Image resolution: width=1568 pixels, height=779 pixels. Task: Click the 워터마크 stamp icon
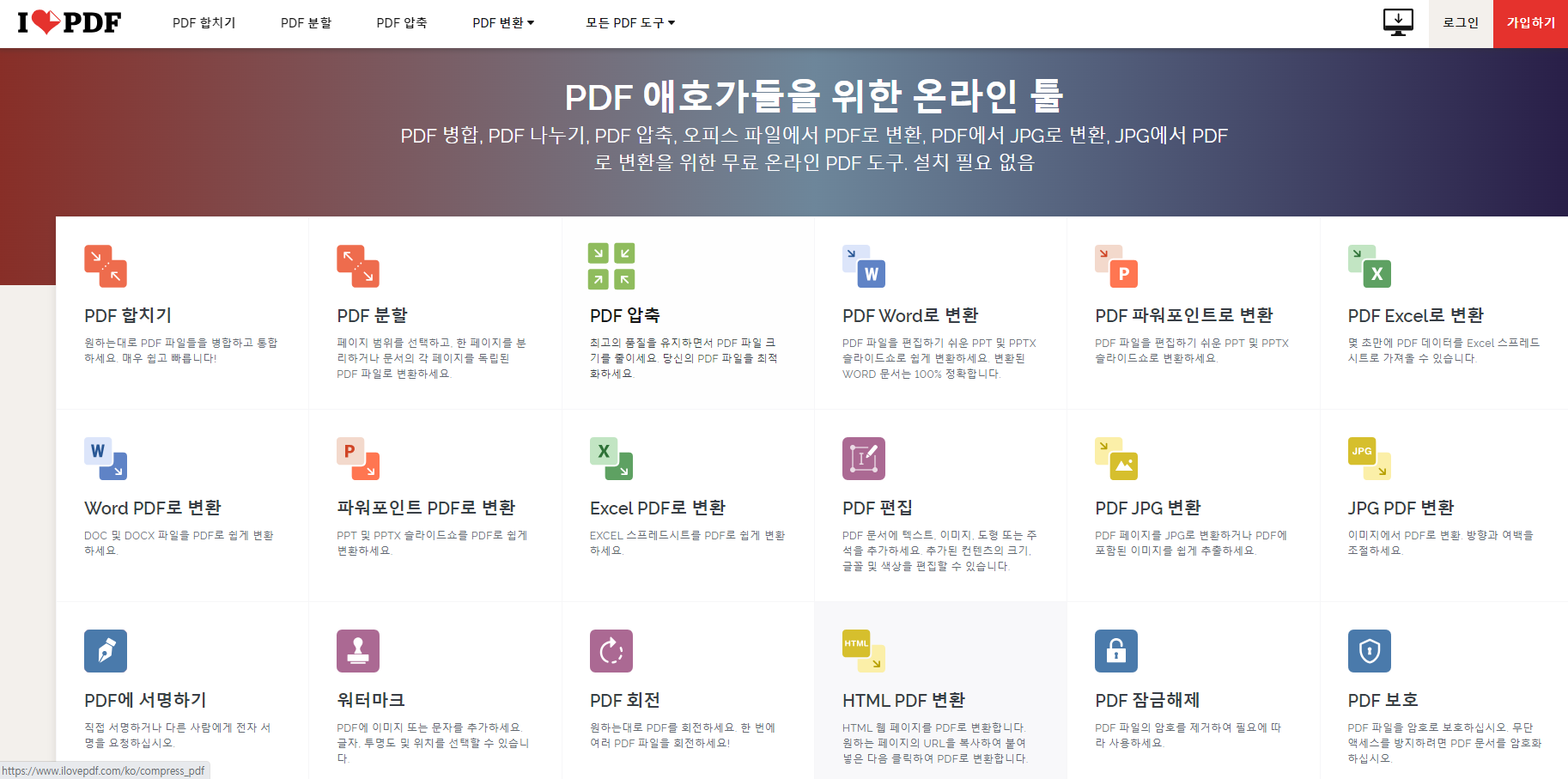pyautogui.click(x=358, y=651)
